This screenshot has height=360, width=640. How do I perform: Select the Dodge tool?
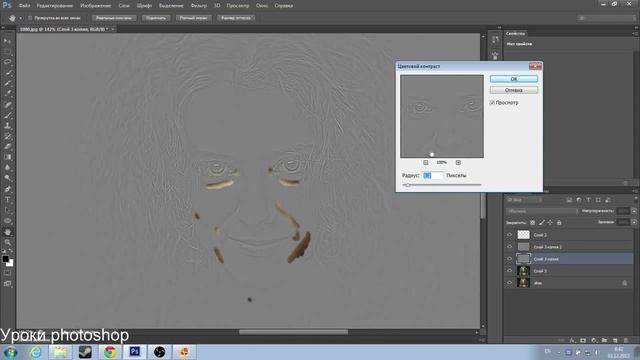pos(7,178)
